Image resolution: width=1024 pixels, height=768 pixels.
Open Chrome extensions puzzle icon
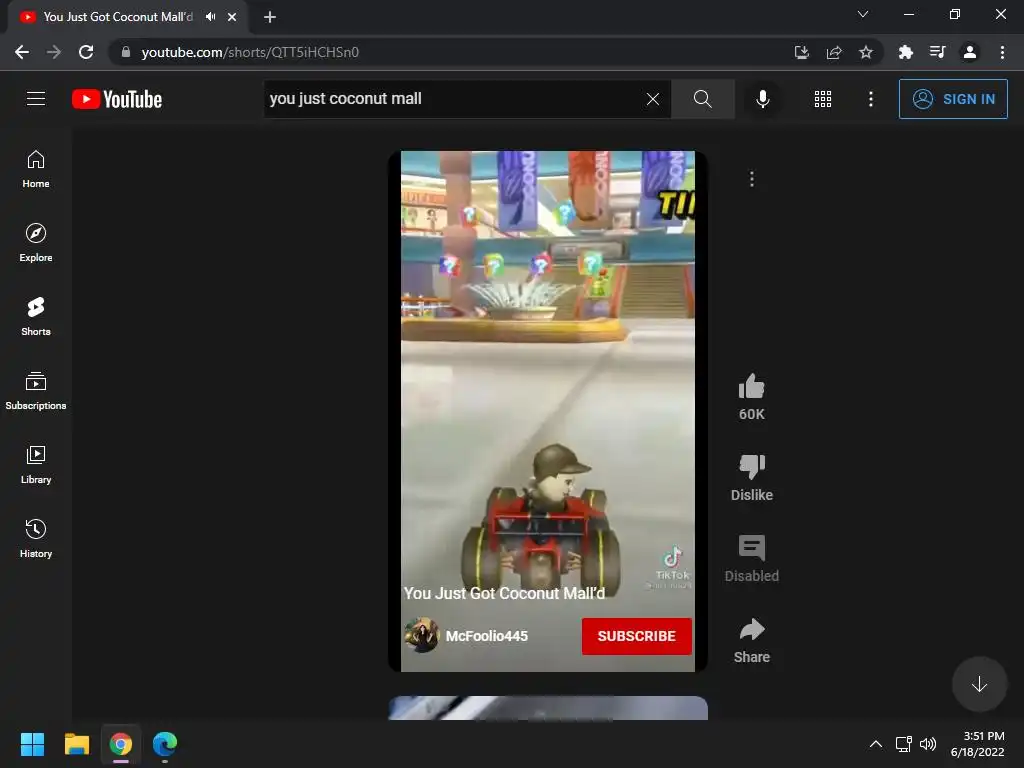click(905, 52)
